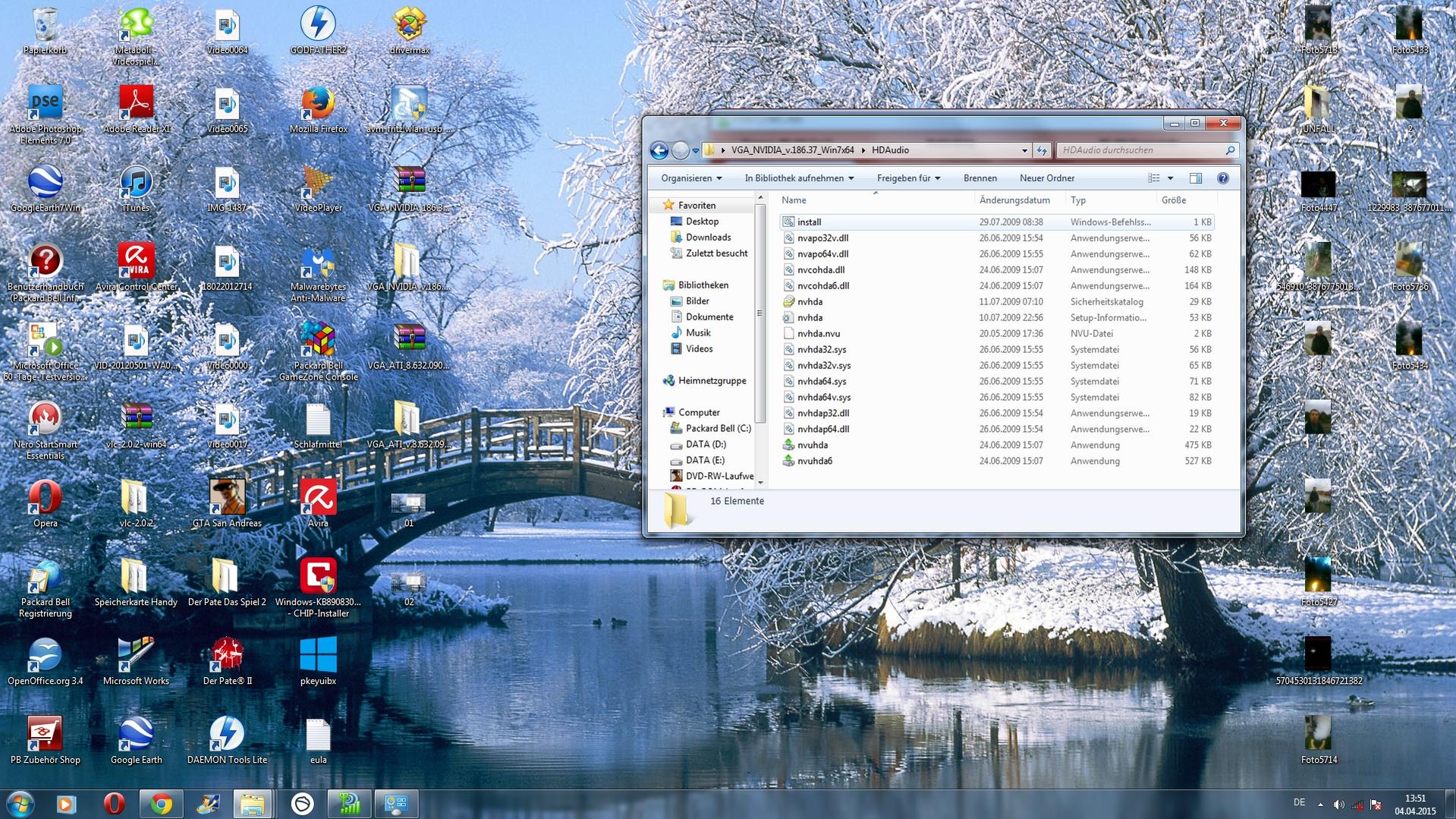
Task: Show hidden tray icons arrow
Action: tap(1320, 805)
